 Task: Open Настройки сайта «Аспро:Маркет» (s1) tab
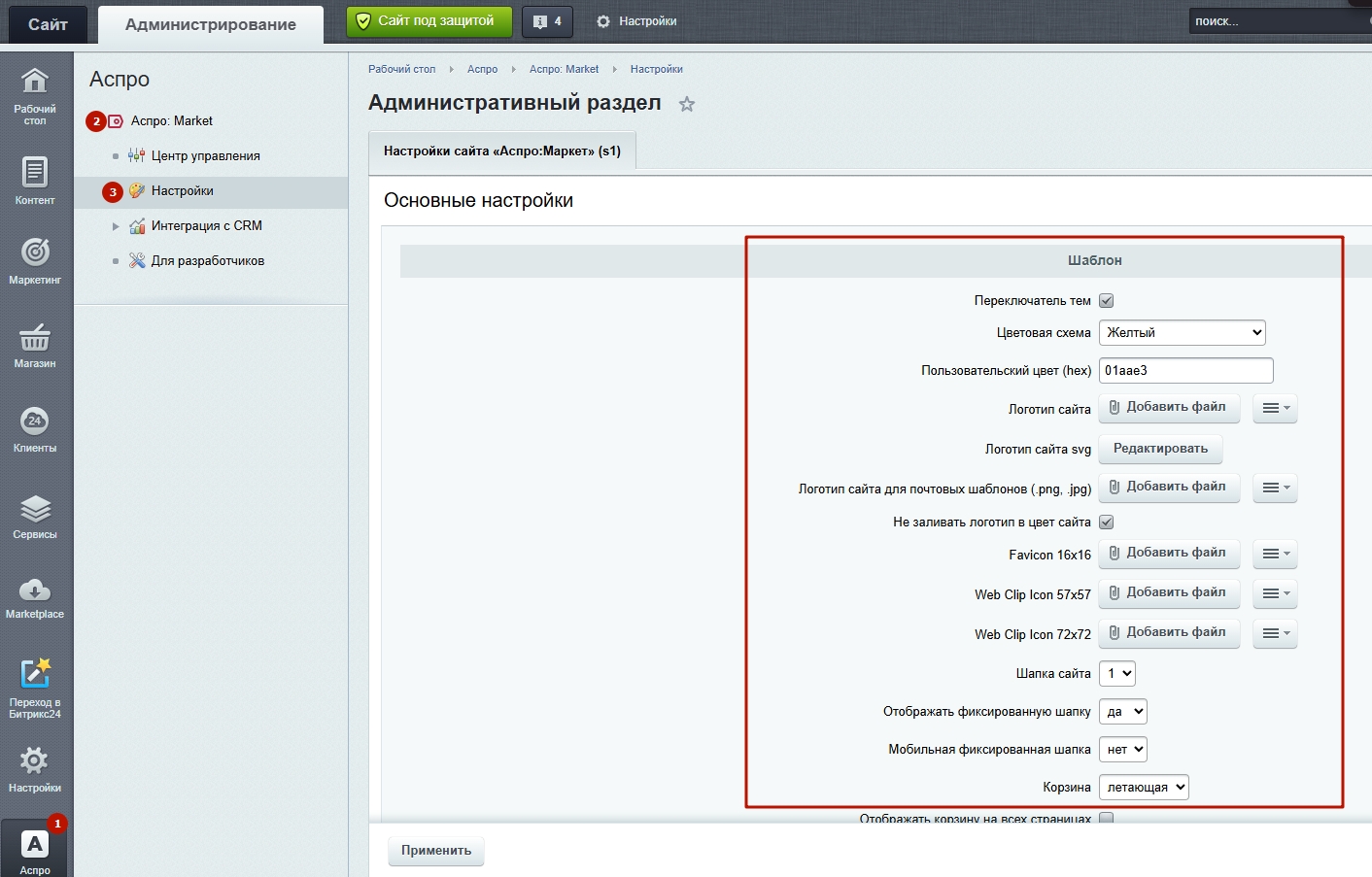502,151
